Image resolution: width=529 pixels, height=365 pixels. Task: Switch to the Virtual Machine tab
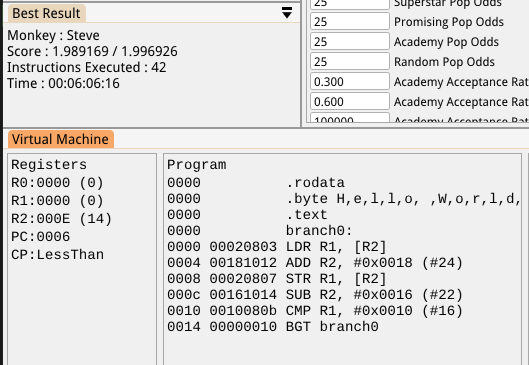[x=60, y=139]
